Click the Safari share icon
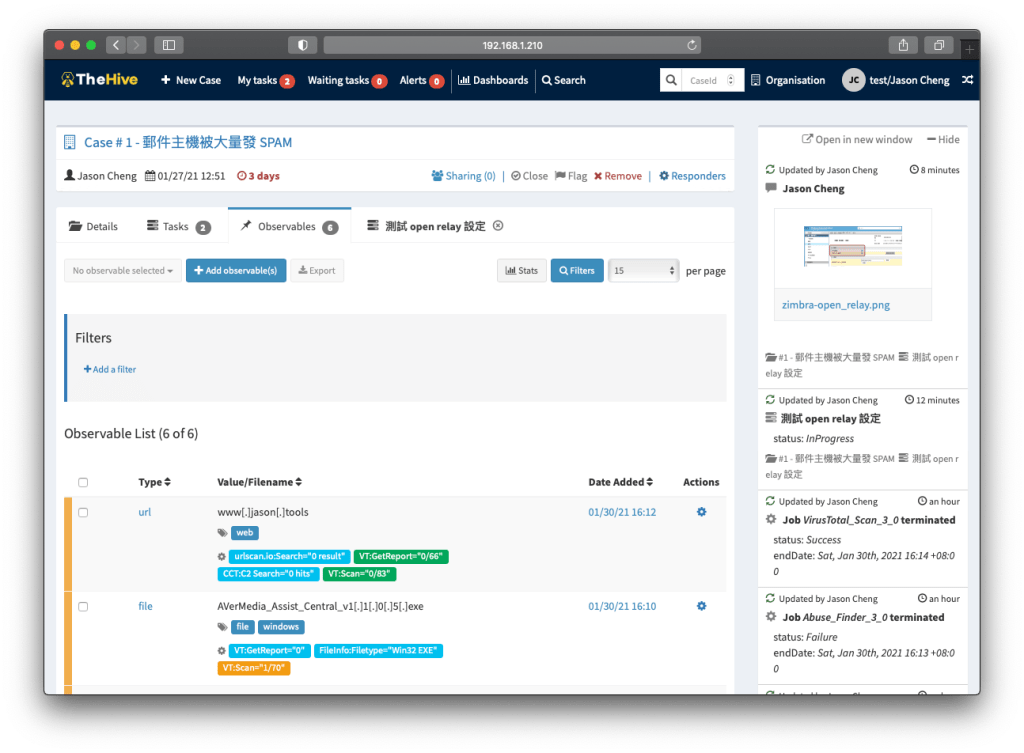Screen dimensions: 1024x753 pyautogui.click(x=903, y=45)
